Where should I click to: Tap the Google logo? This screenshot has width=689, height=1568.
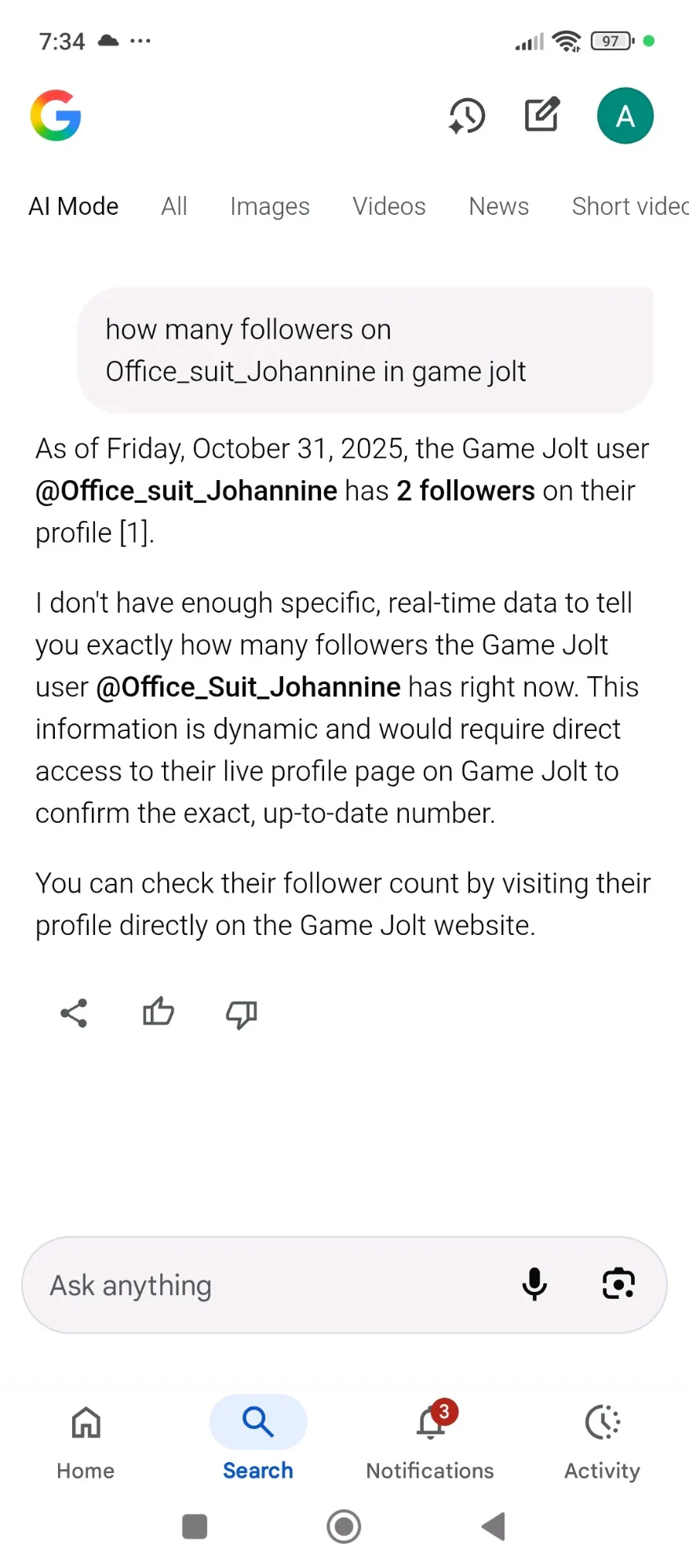click(x=56, y=115)
